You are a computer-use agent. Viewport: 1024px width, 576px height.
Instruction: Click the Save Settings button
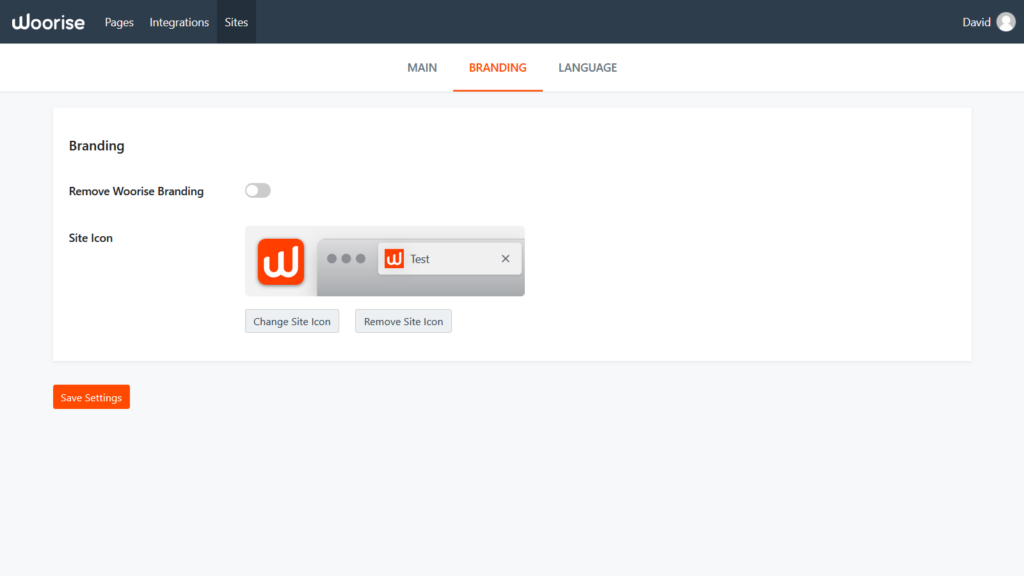tap(91, 396)
